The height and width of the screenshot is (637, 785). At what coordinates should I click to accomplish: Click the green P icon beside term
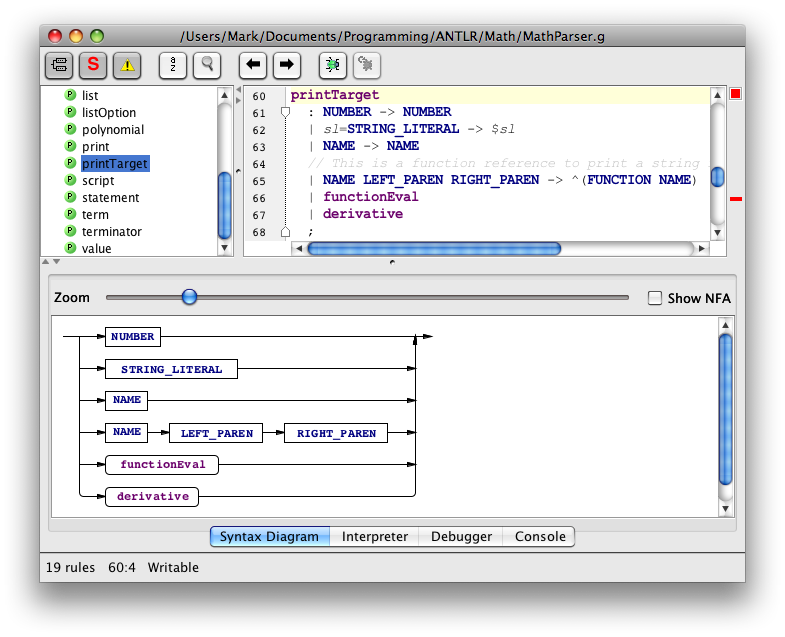71,214
